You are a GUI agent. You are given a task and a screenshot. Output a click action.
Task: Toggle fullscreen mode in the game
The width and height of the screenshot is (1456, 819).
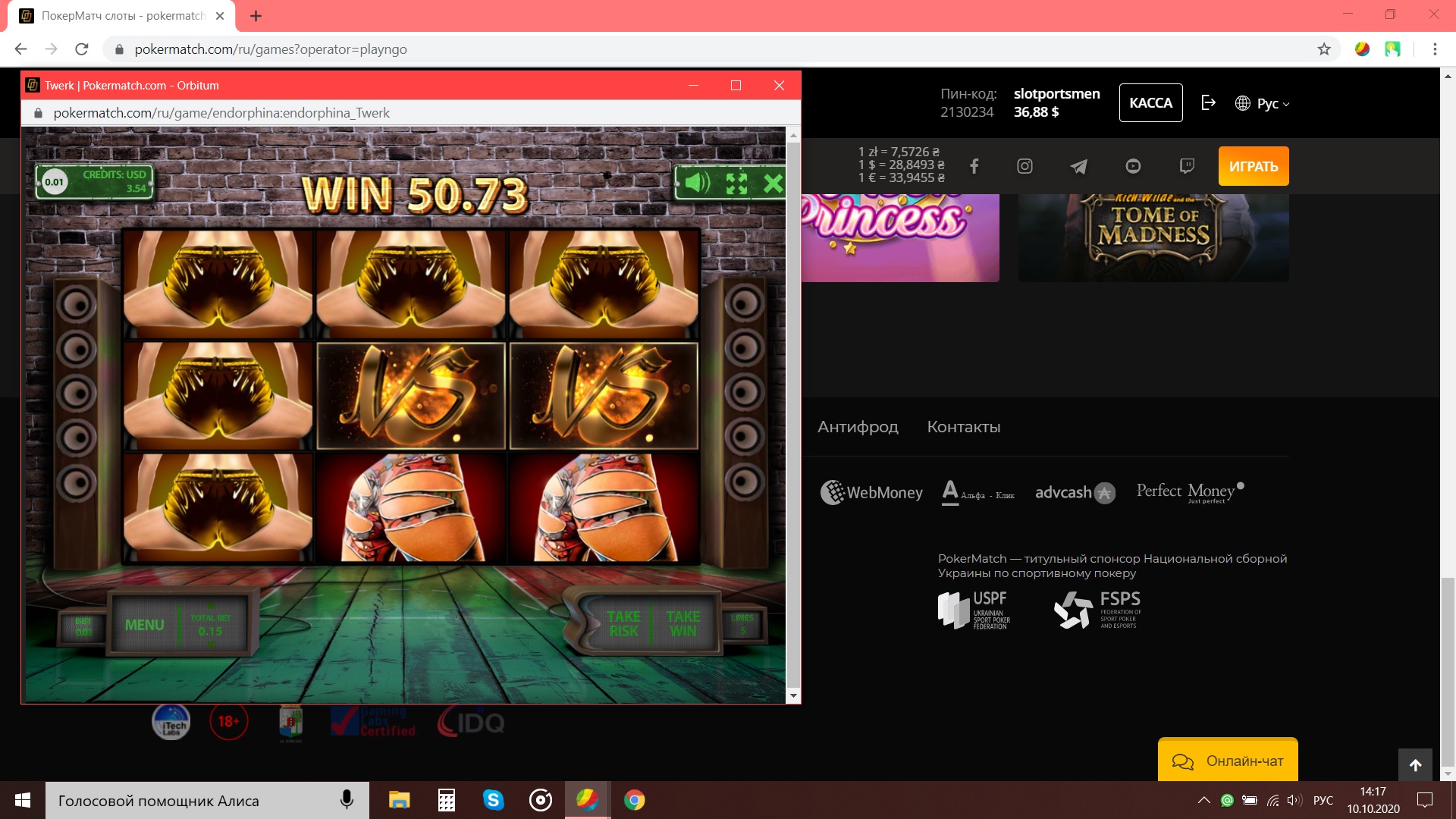(736, 183)
